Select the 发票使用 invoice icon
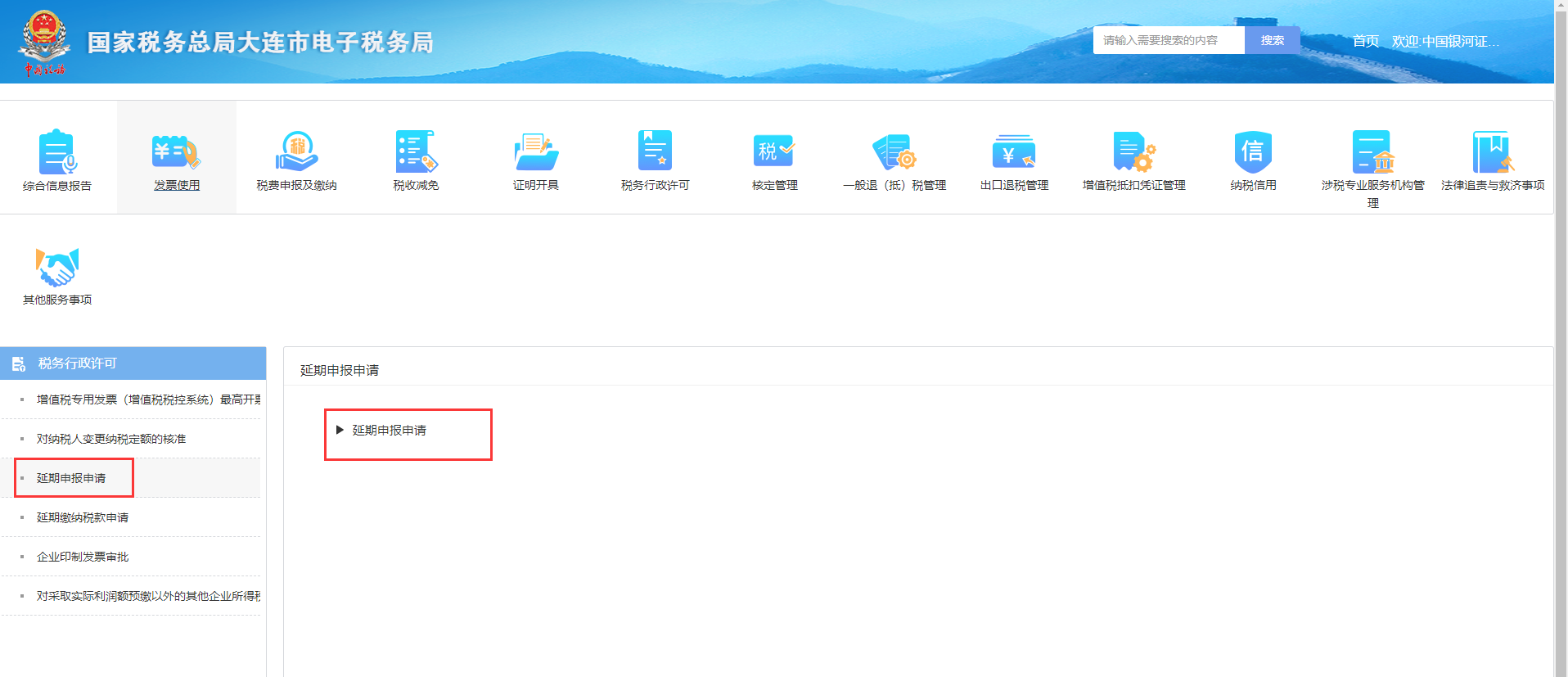The image size is (1568, 677). [177, 152]
